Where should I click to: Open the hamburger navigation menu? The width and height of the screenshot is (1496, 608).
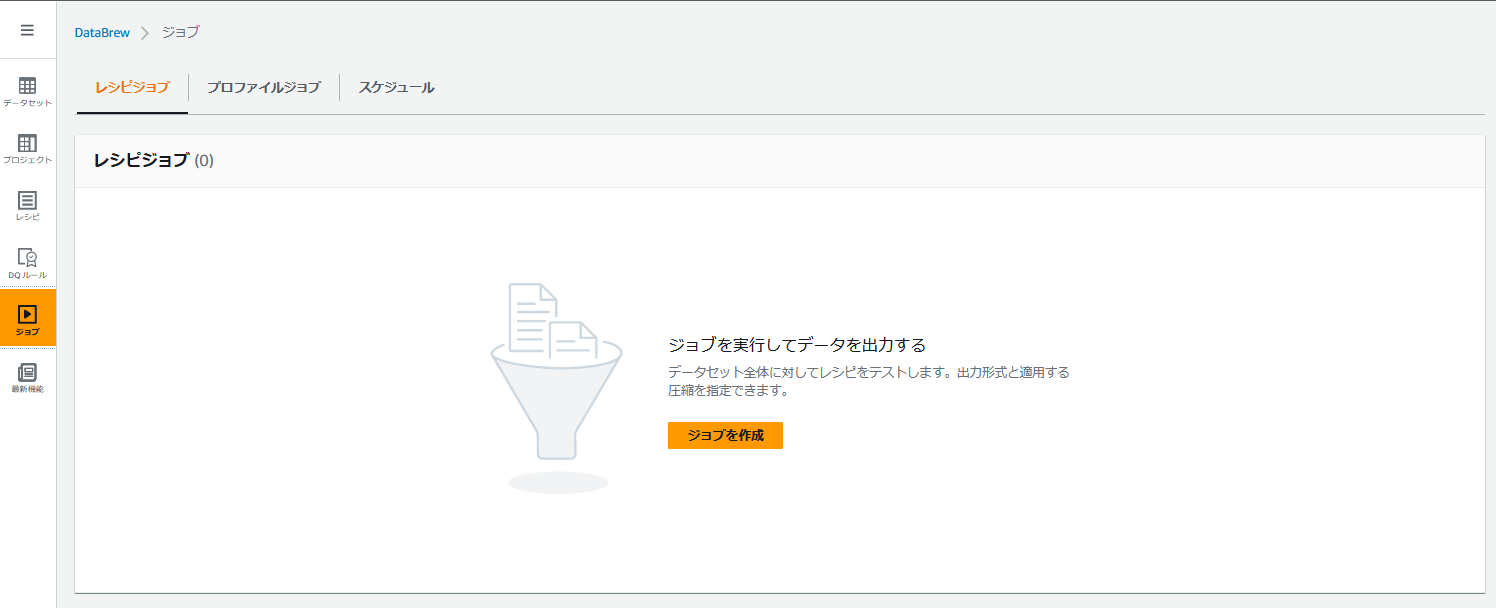click(27, 29)
